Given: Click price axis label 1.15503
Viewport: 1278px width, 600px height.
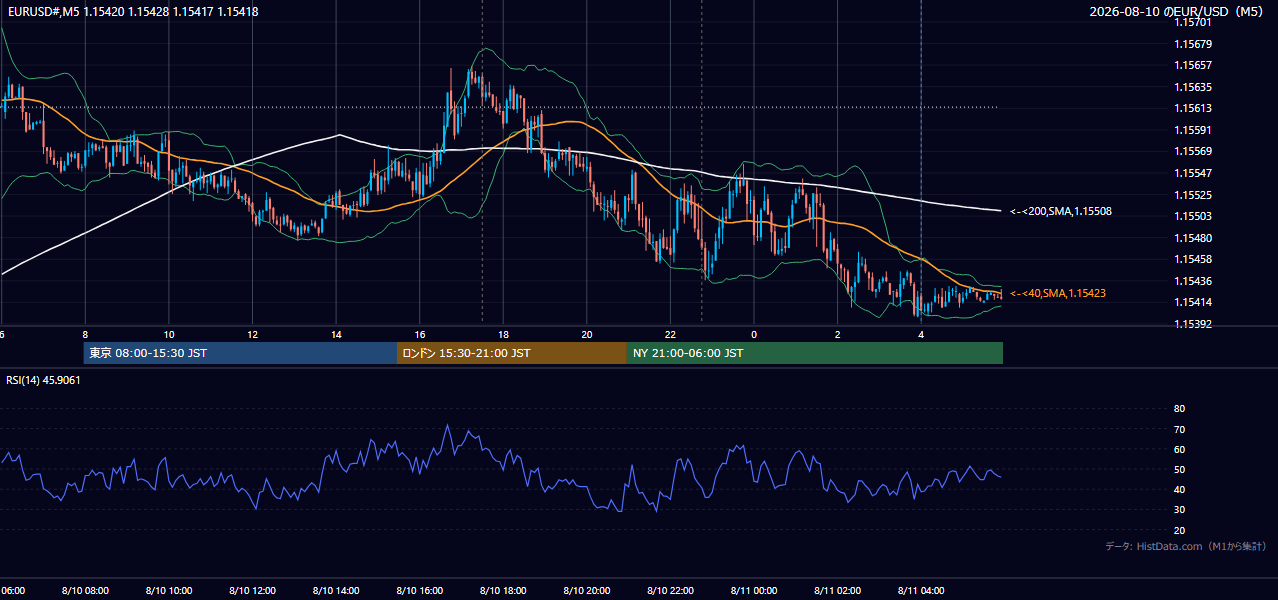Looking at the screenshot, I should 1192,216.
